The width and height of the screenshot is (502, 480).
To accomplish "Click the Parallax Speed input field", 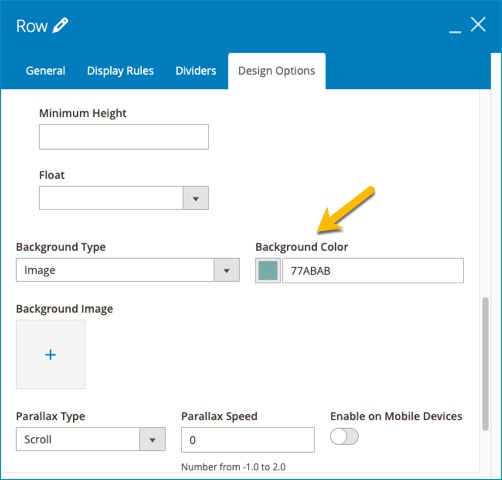I will 248,440.
